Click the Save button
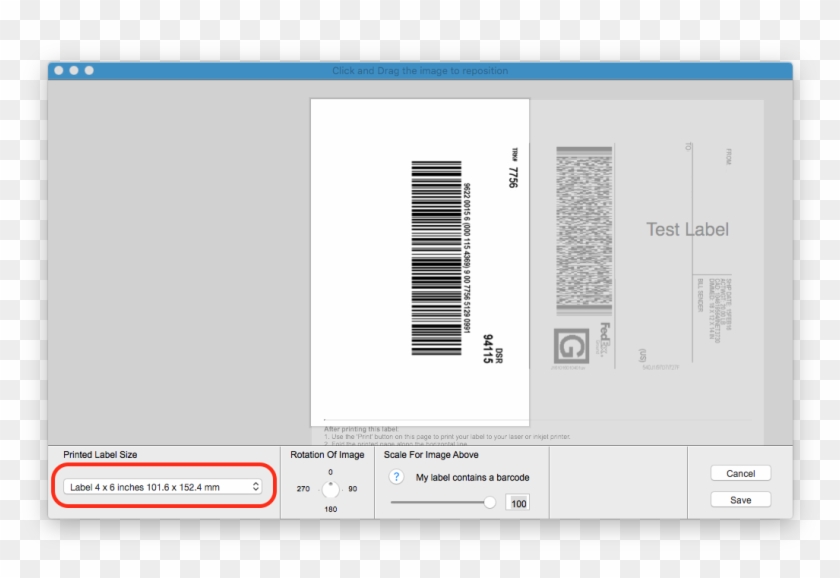 click(740, 500)
